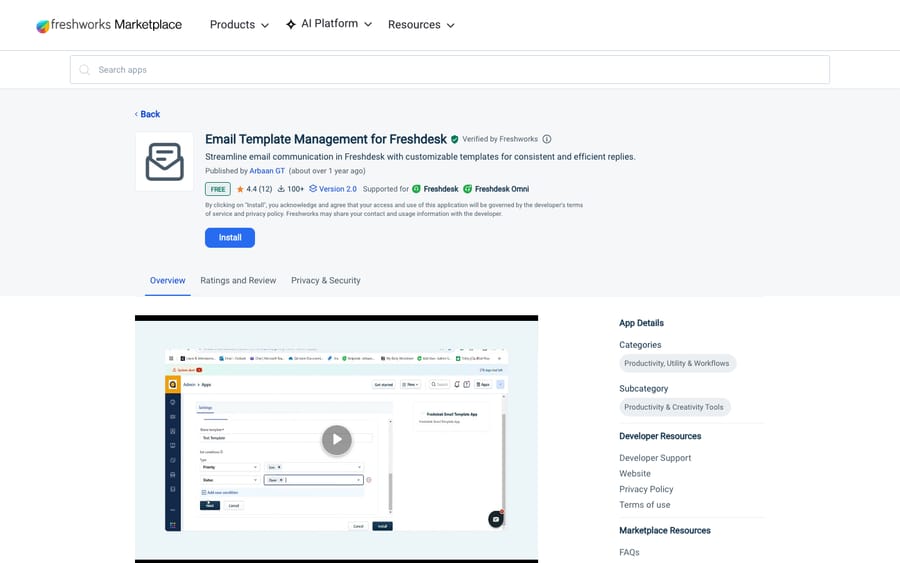Install the Email Template Management app
This screenshot has height=563, width=900.
pos(230,238)
